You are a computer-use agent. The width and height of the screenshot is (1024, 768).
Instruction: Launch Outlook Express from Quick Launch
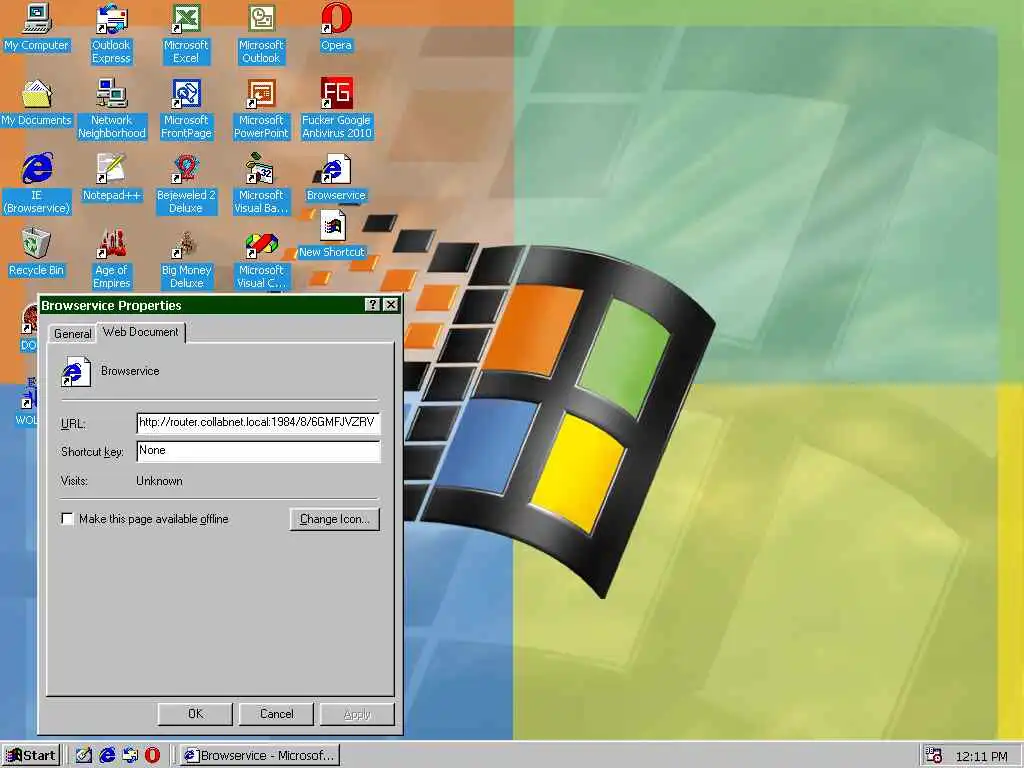[130, 756]
